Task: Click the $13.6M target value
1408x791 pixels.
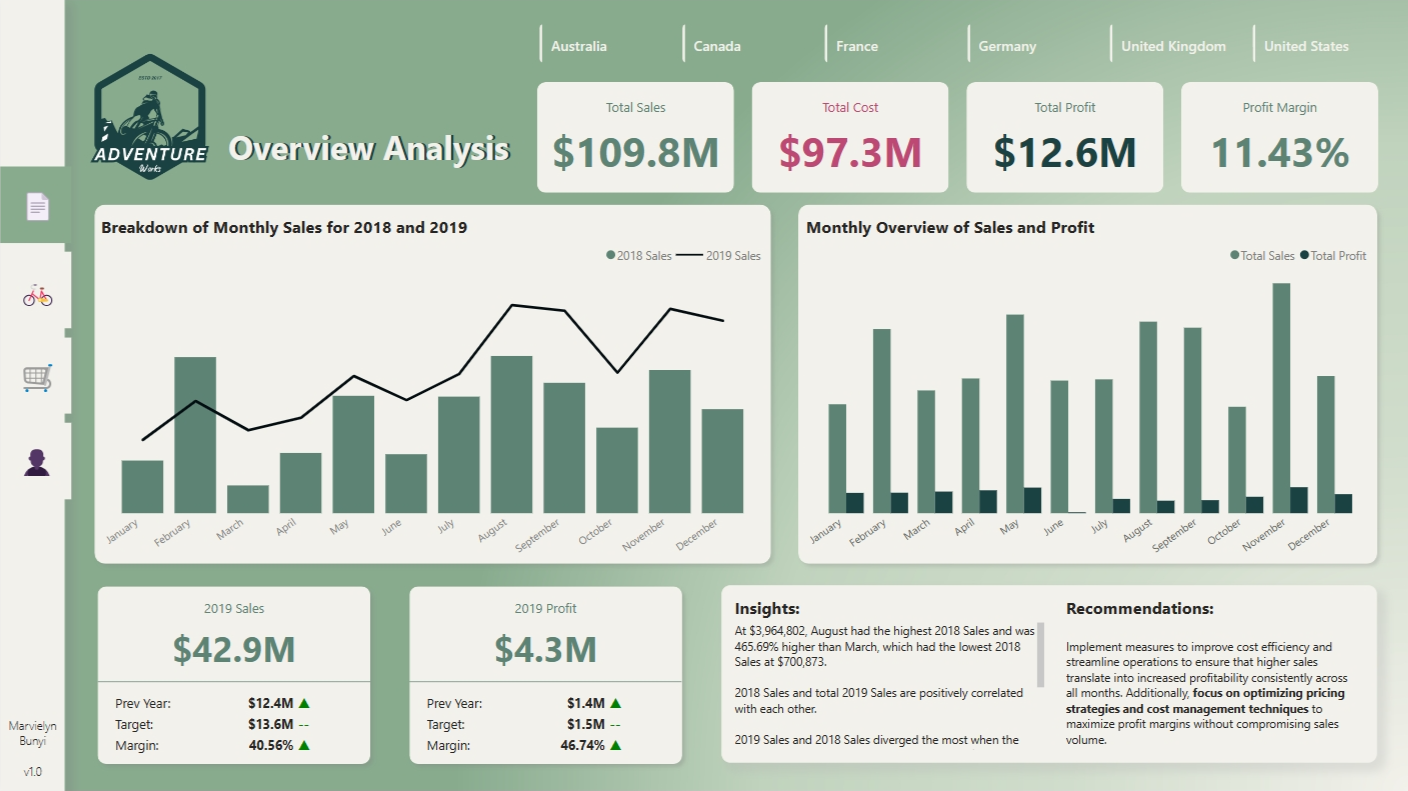Action: tap(271, 724)
